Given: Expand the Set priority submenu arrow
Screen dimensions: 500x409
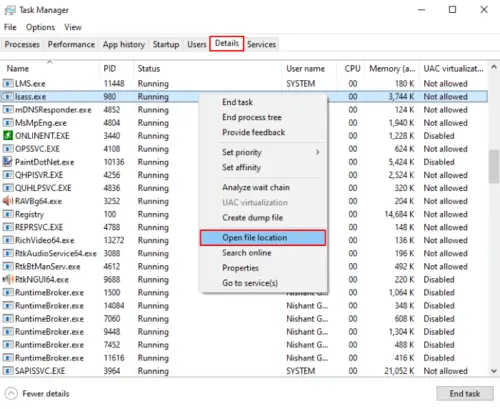Looking at the screenshot, I should (318, 152).
